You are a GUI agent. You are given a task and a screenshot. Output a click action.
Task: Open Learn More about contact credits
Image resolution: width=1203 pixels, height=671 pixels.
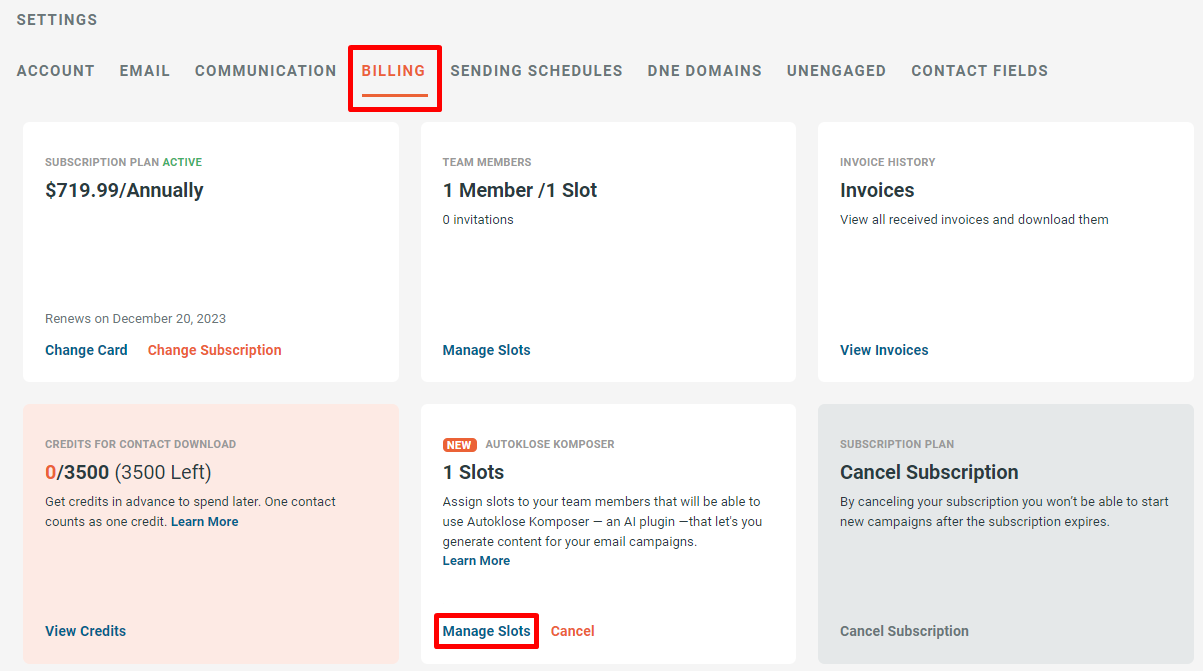click(x=204, y=521)
